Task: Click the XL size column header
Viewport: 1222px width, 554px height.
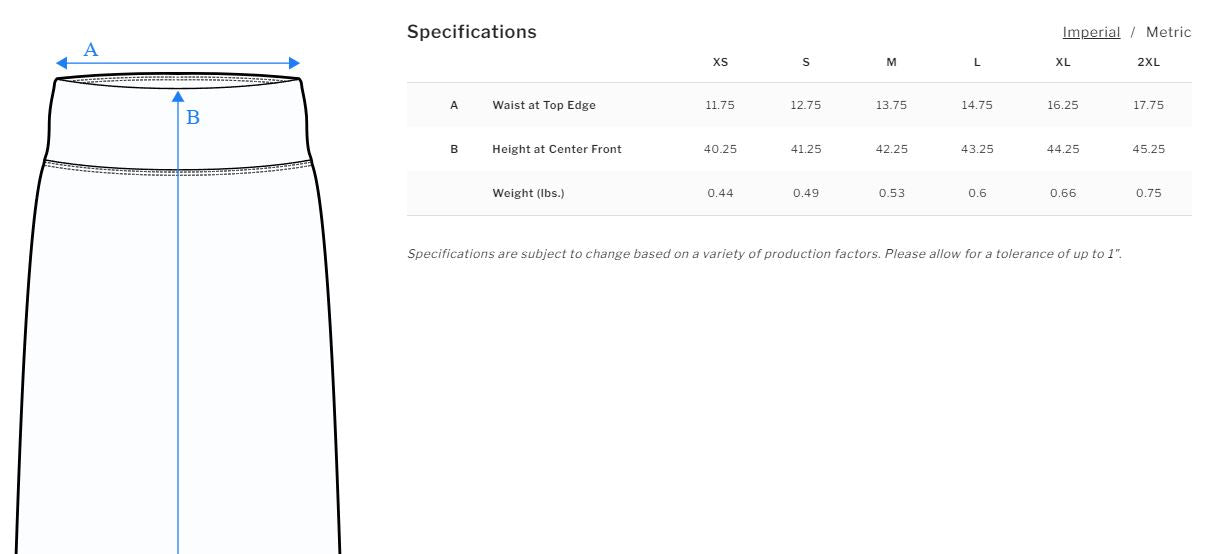Action: (1063, 62)
